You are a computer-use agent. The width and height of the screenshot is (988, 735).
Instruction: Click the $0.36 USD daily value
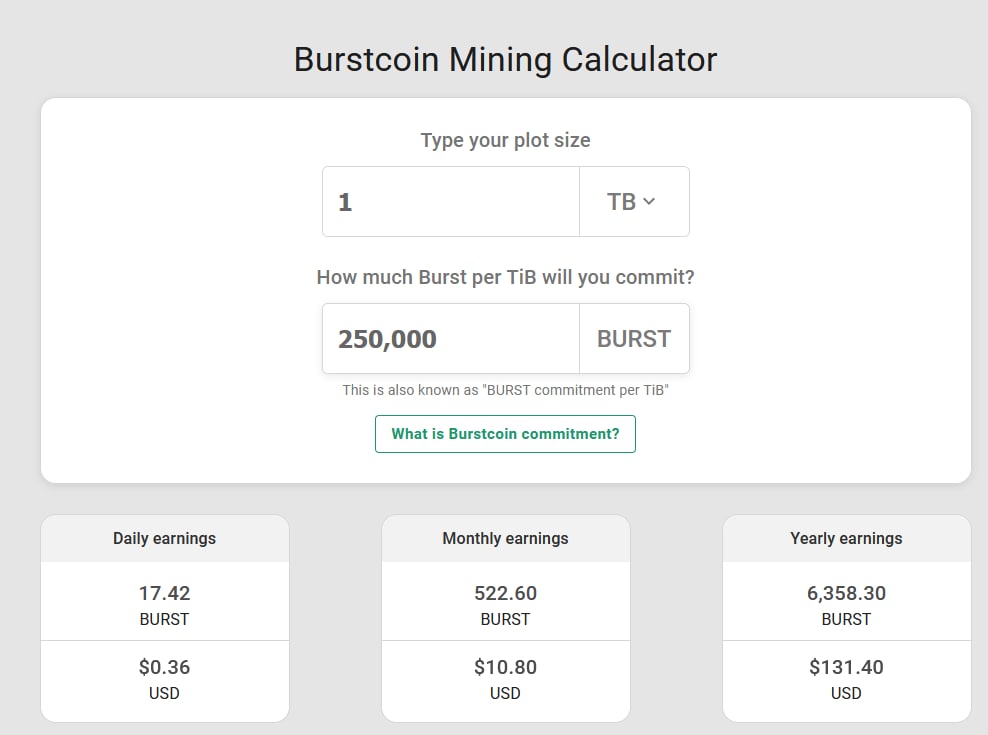click(164, 679)
